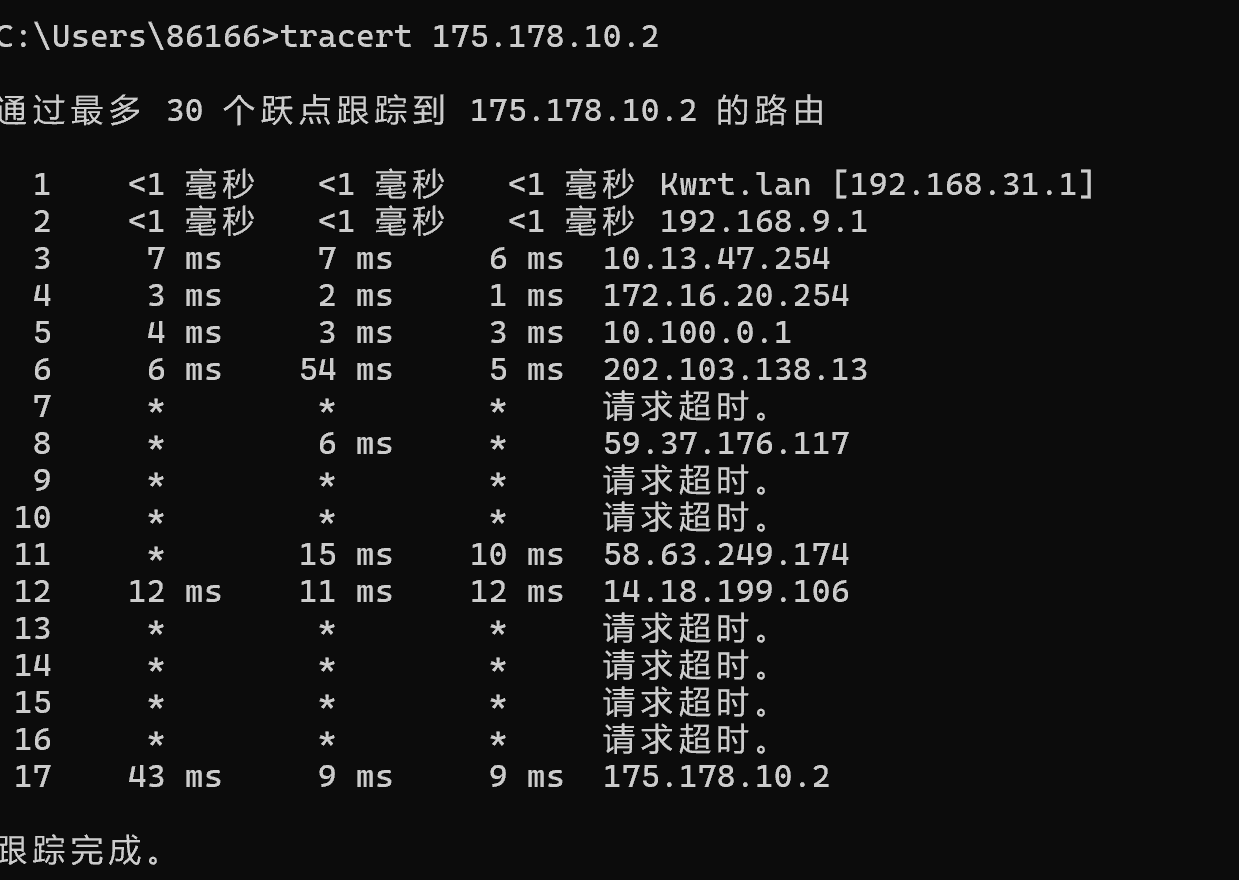Click the IP address 14.18.199.106
The image size is (1239, 880).
pos(726,592)
